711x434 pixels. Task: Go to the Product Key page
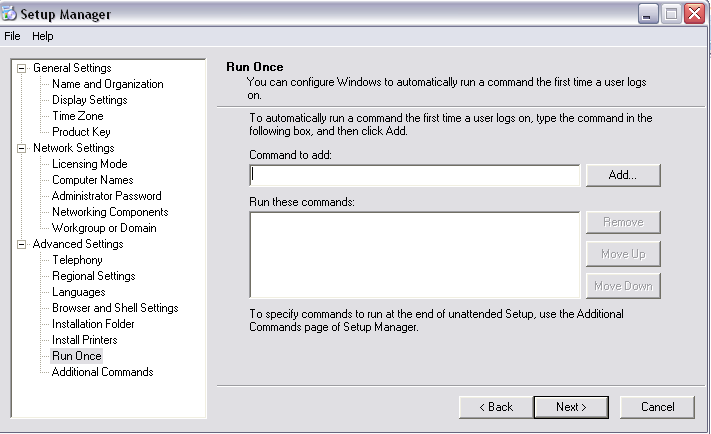tap(81, 132)
